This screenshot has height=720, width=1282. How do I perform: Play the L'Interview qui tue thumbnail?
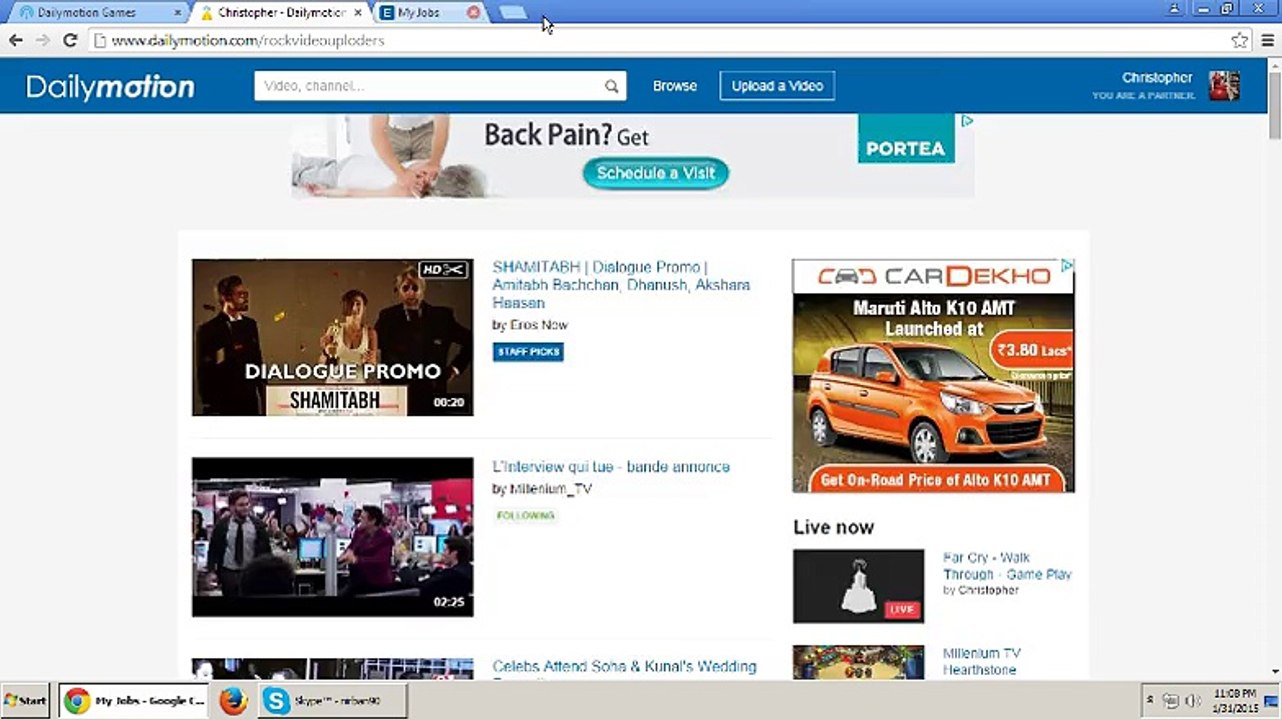pos(333,537)
